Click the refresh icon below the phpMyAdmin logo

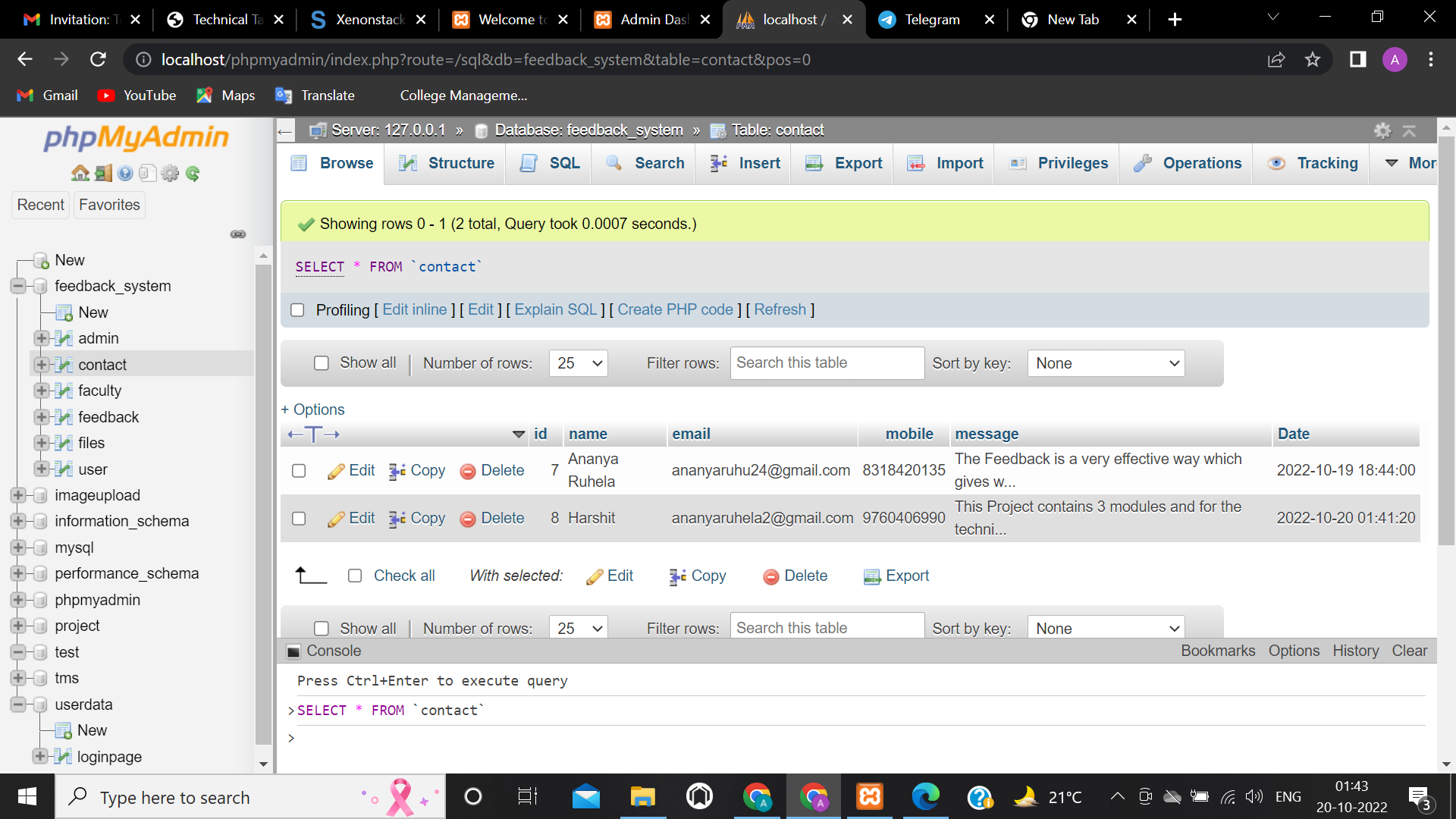click(x=193, y=173)
